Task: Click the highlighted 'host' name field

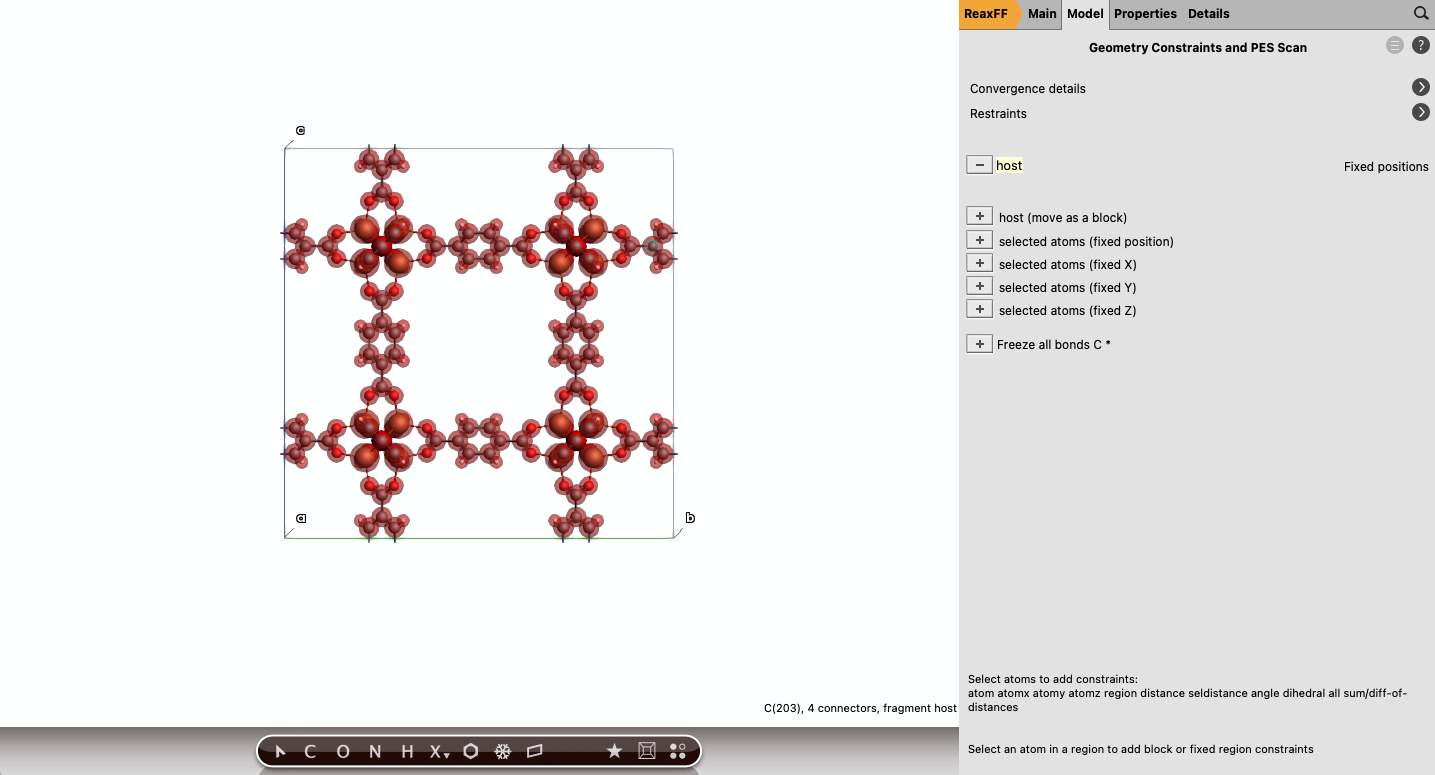Action: point(1009,165)
